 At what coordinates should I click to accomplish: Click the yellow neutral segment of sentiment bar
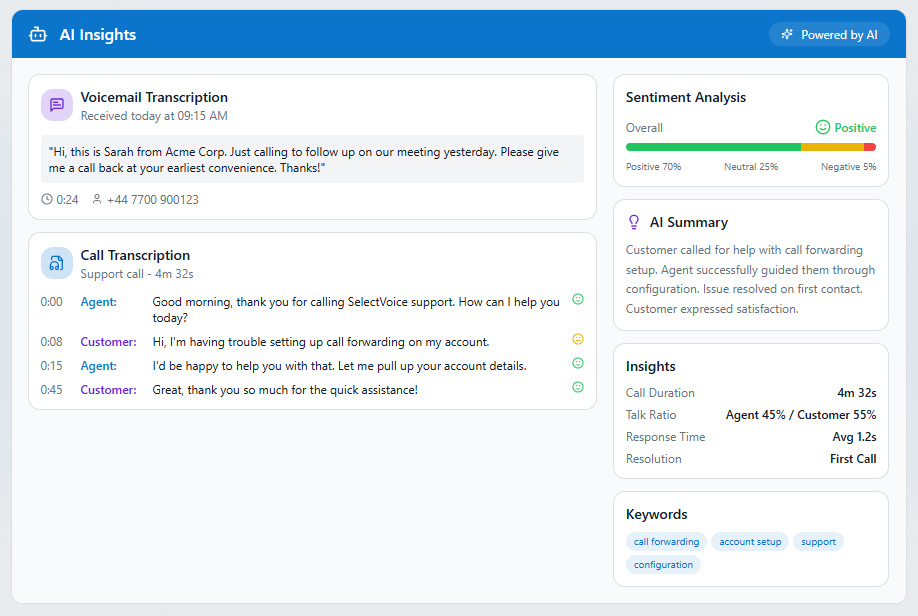(832, 147)
